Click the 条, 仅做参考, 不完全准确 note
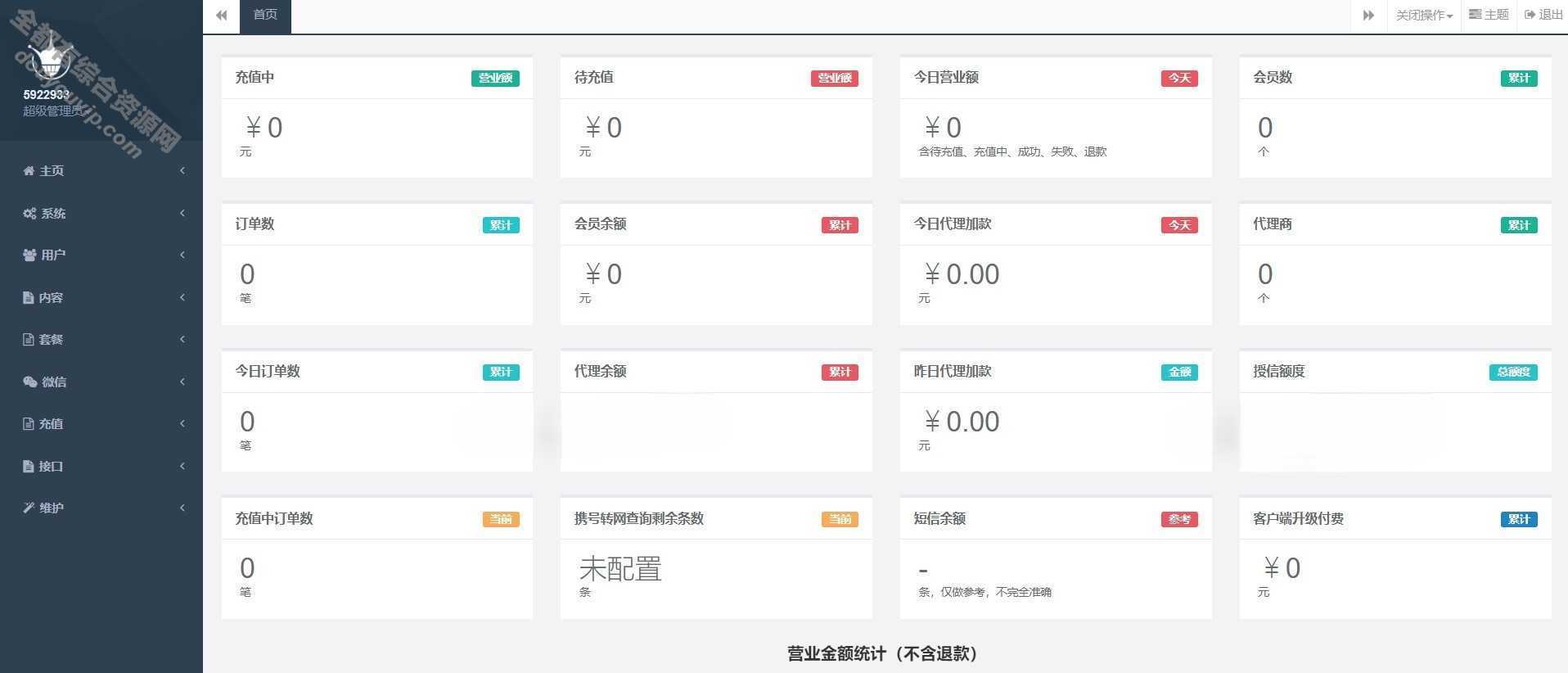1568x673 pixels. click(985, 592)
